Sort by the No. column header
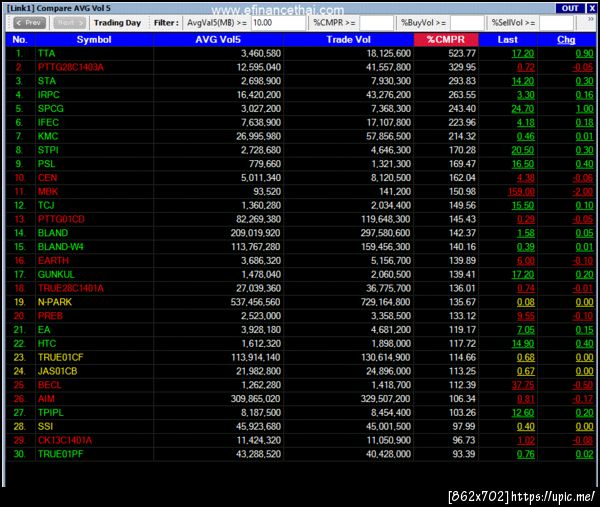The image size is (600, 507). click(20, 39)
